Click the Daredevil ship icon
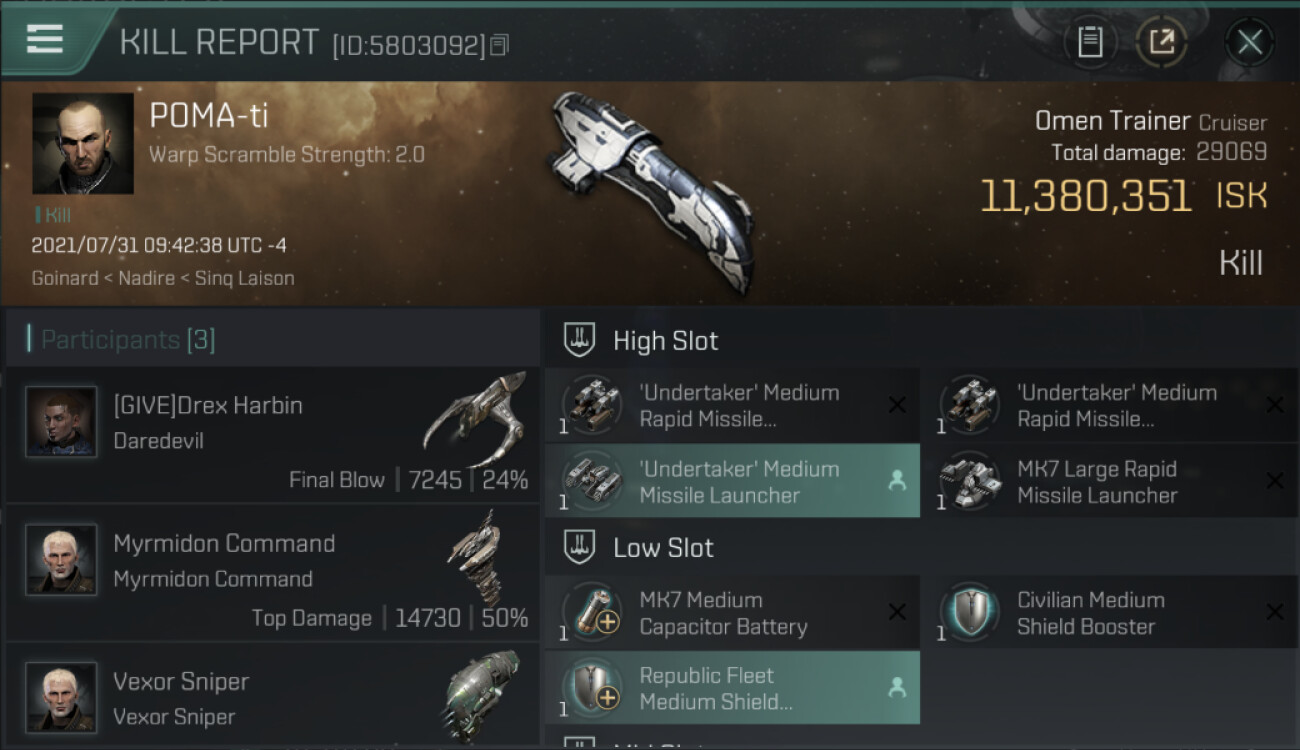The width and height of the screenshot is (1300, 750). tap(475, 420)
